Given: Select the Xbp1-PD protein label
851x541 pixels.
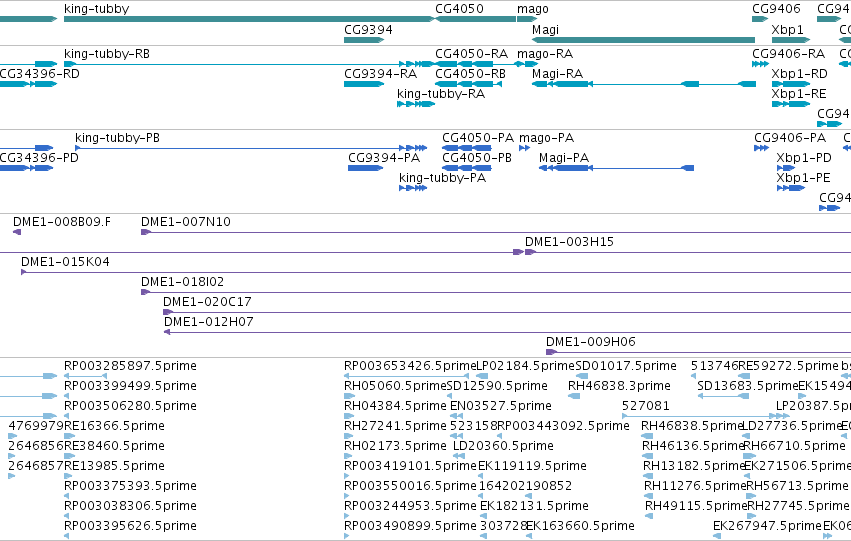Looking at the screenshot, I should click(804, 158).
